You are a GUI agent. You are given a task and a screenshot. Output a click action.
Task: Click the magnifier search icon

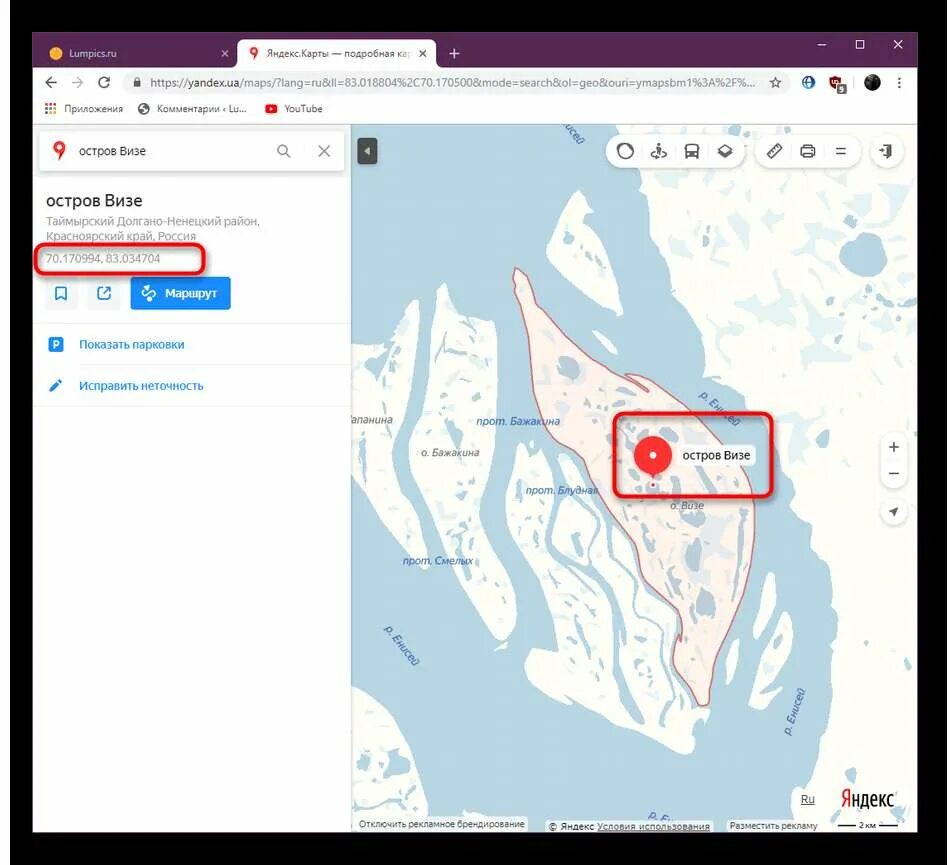pos(284,151)
